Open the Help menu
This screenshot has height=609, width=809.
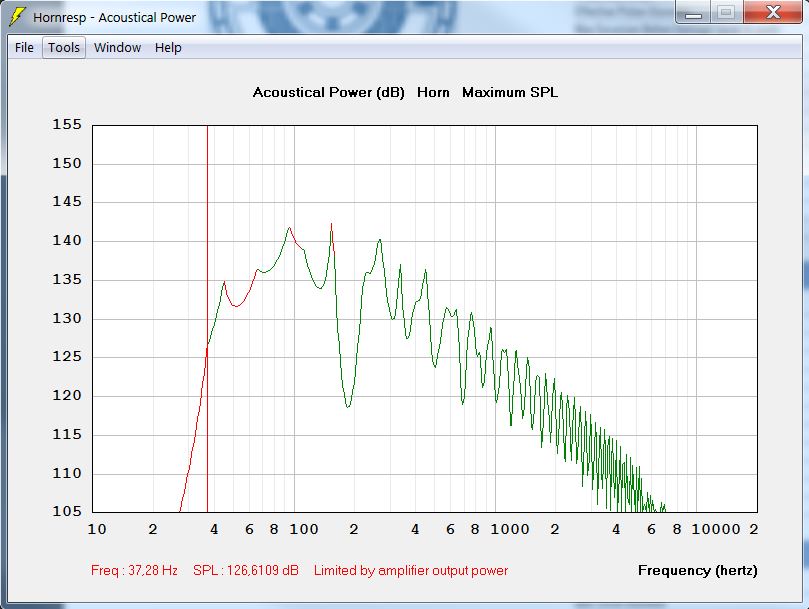(x=168, y=47)
